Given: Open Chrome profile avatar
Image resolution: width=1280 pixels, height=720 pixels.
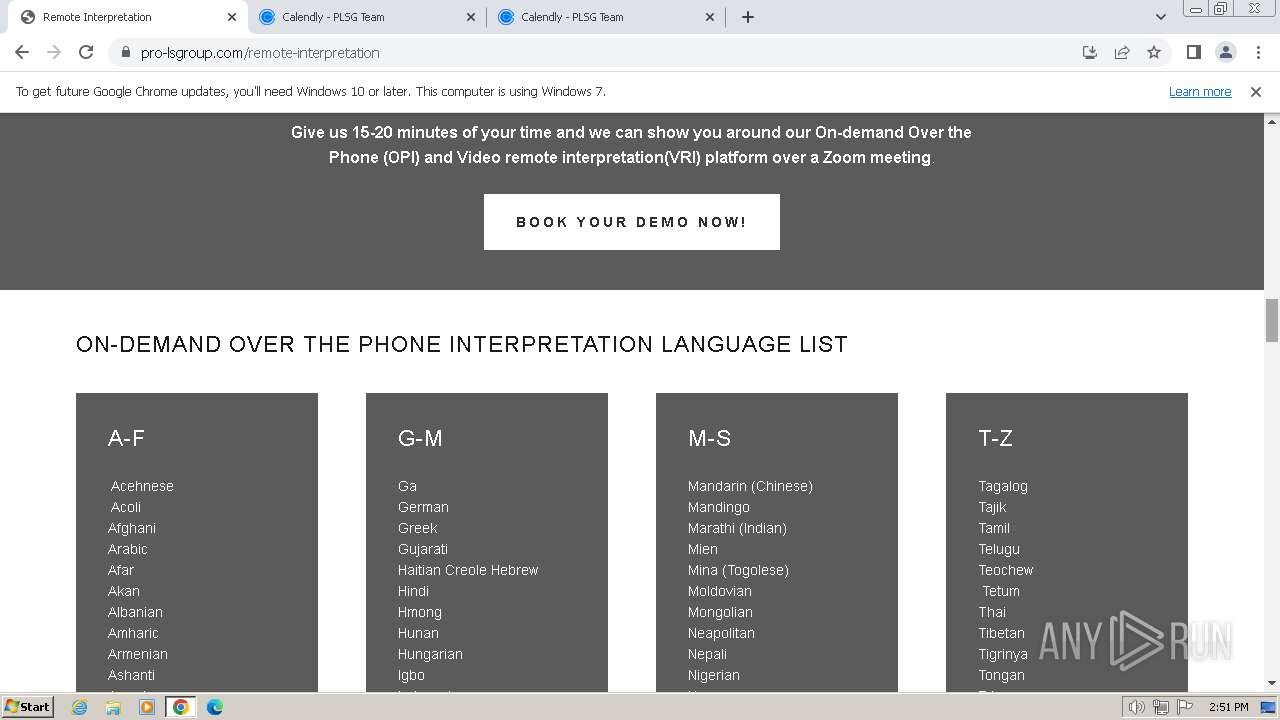Looking at the screenshot, I should click(1226, 53).
